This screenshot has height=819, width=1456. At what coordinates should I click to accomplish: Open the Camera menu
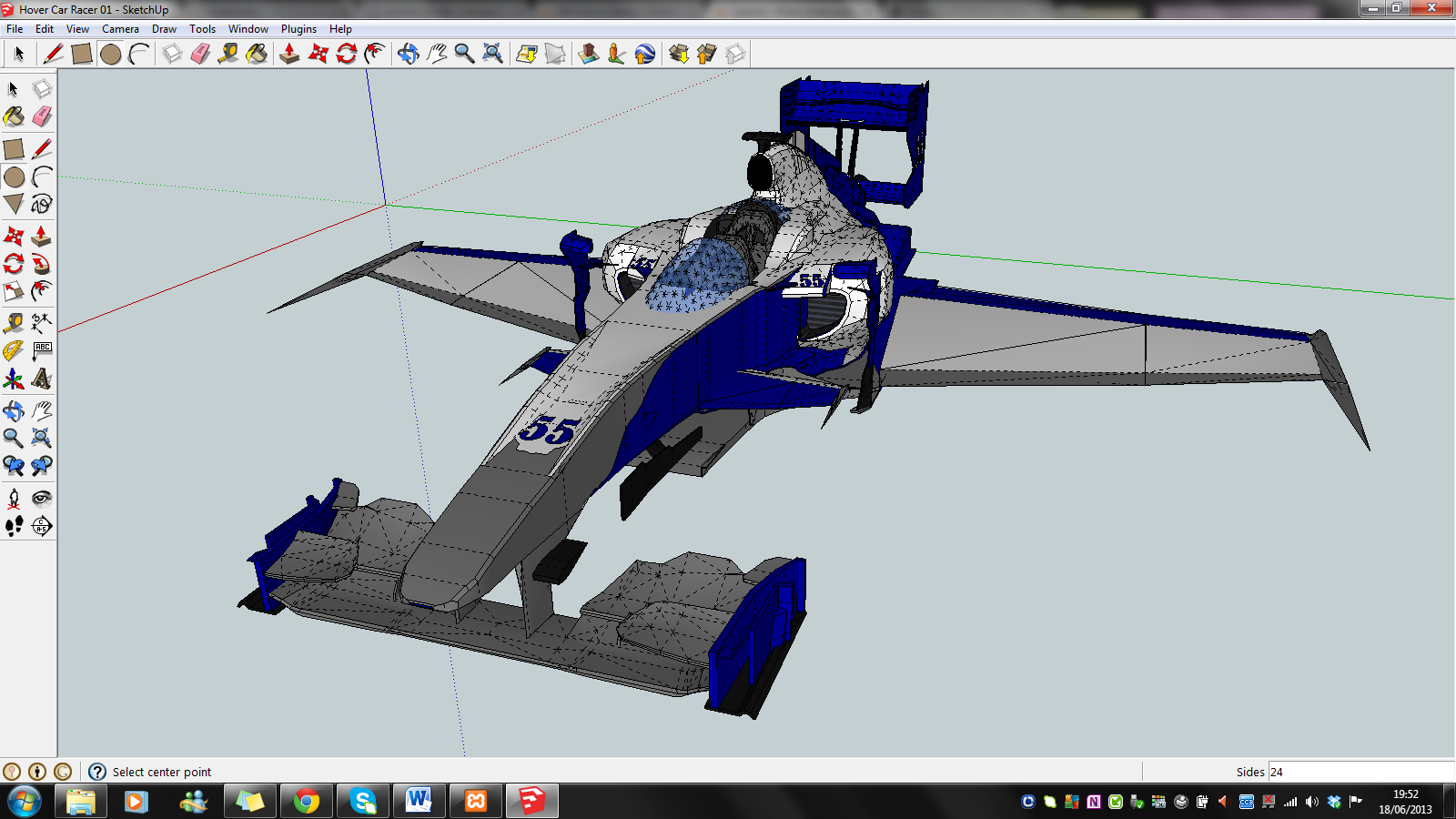pyautogui.click(x=120, y=29)
